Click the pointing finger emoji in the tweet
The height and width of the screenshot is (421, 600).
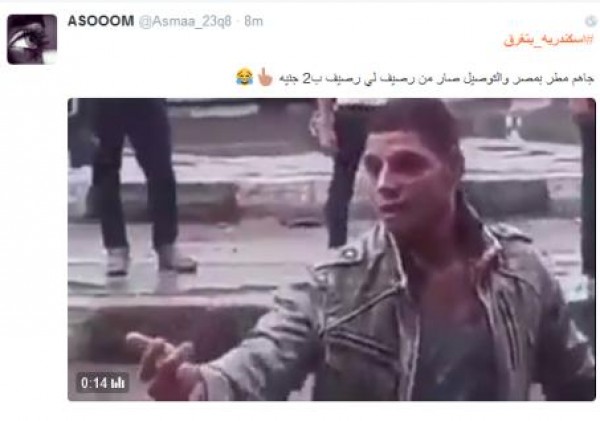coord(265,77)
